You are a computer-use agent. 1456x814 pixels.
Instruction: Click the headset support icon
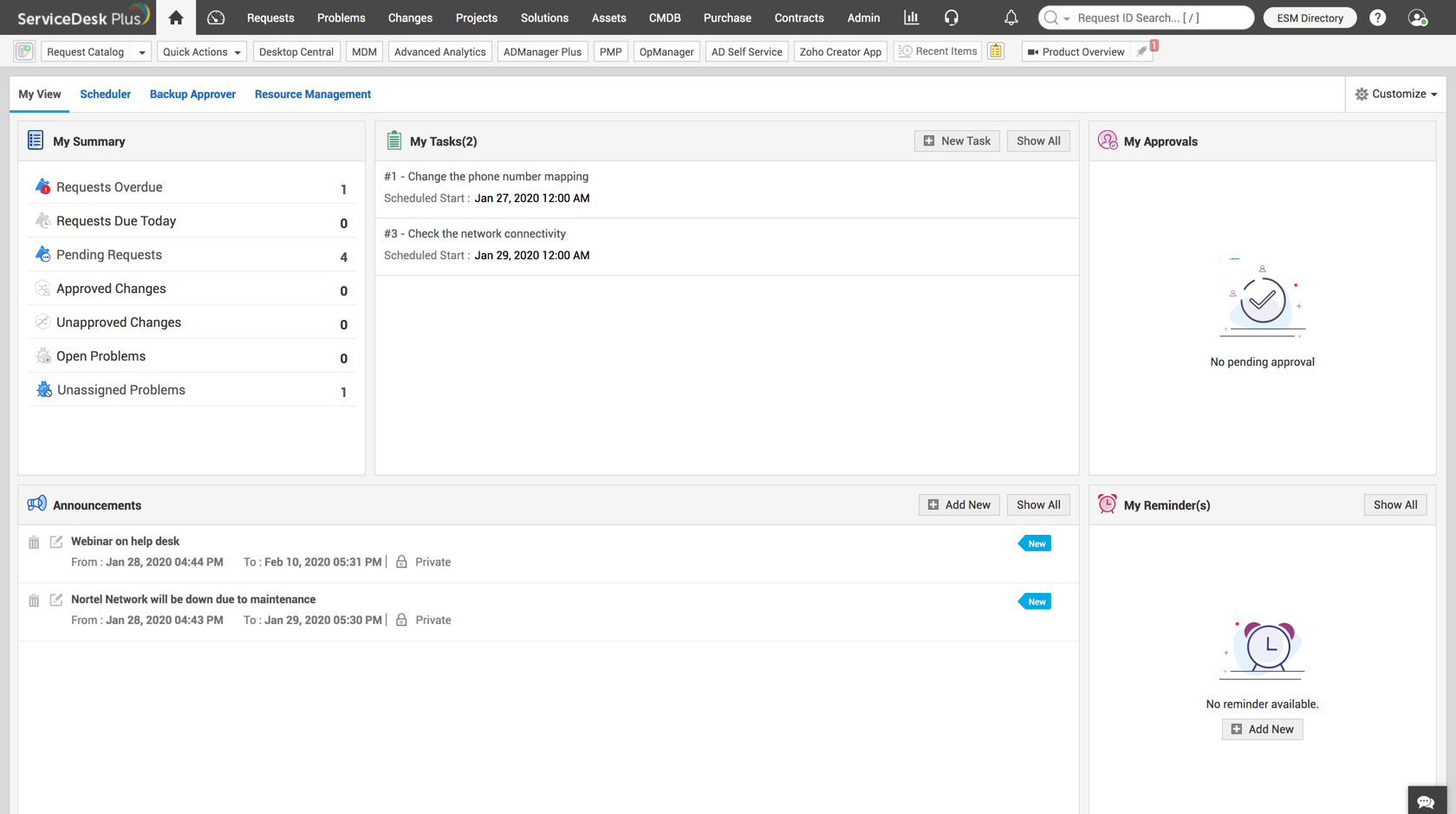point(952,17)
